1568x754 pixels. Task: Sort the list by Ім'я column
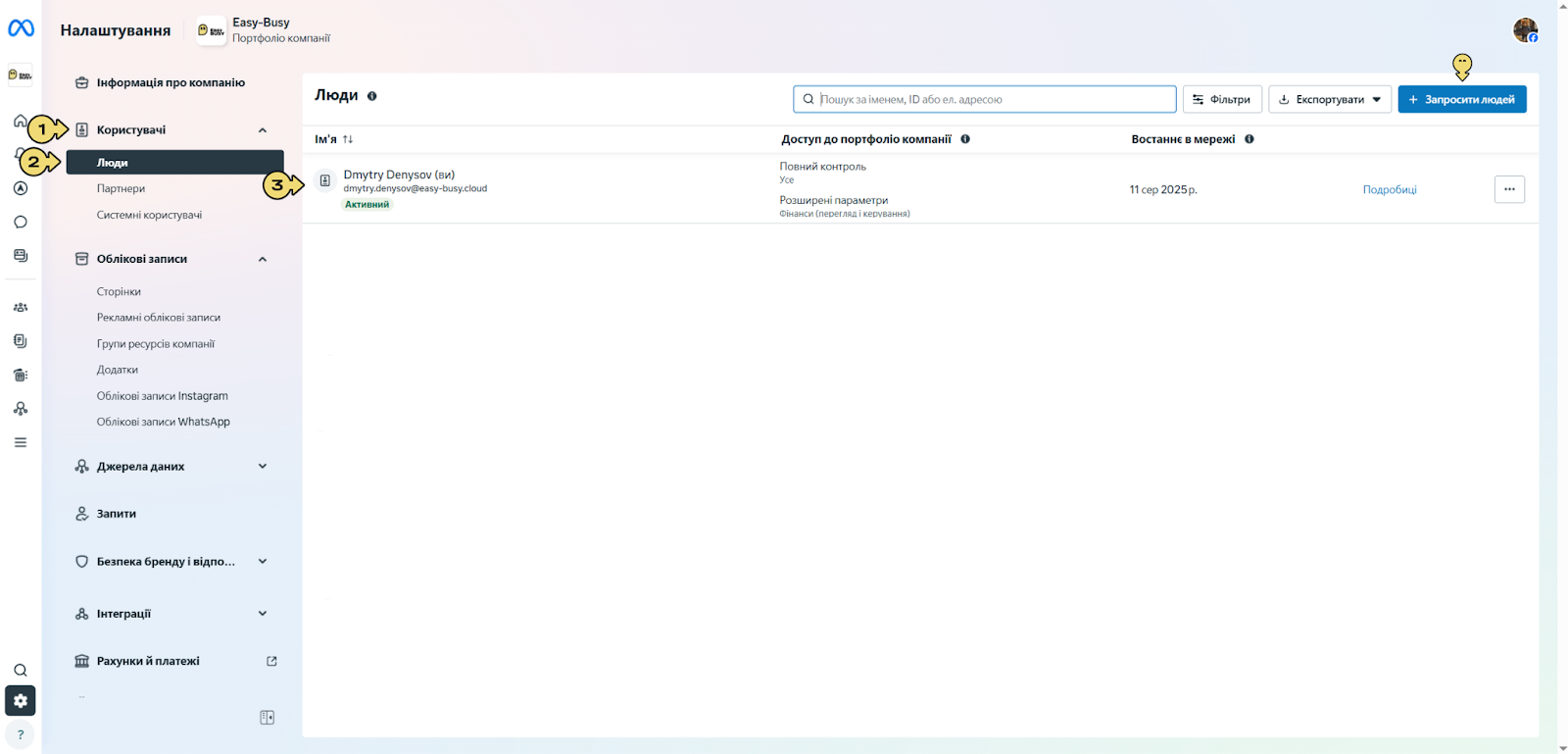pyautogui.click(x=333, y=139)
